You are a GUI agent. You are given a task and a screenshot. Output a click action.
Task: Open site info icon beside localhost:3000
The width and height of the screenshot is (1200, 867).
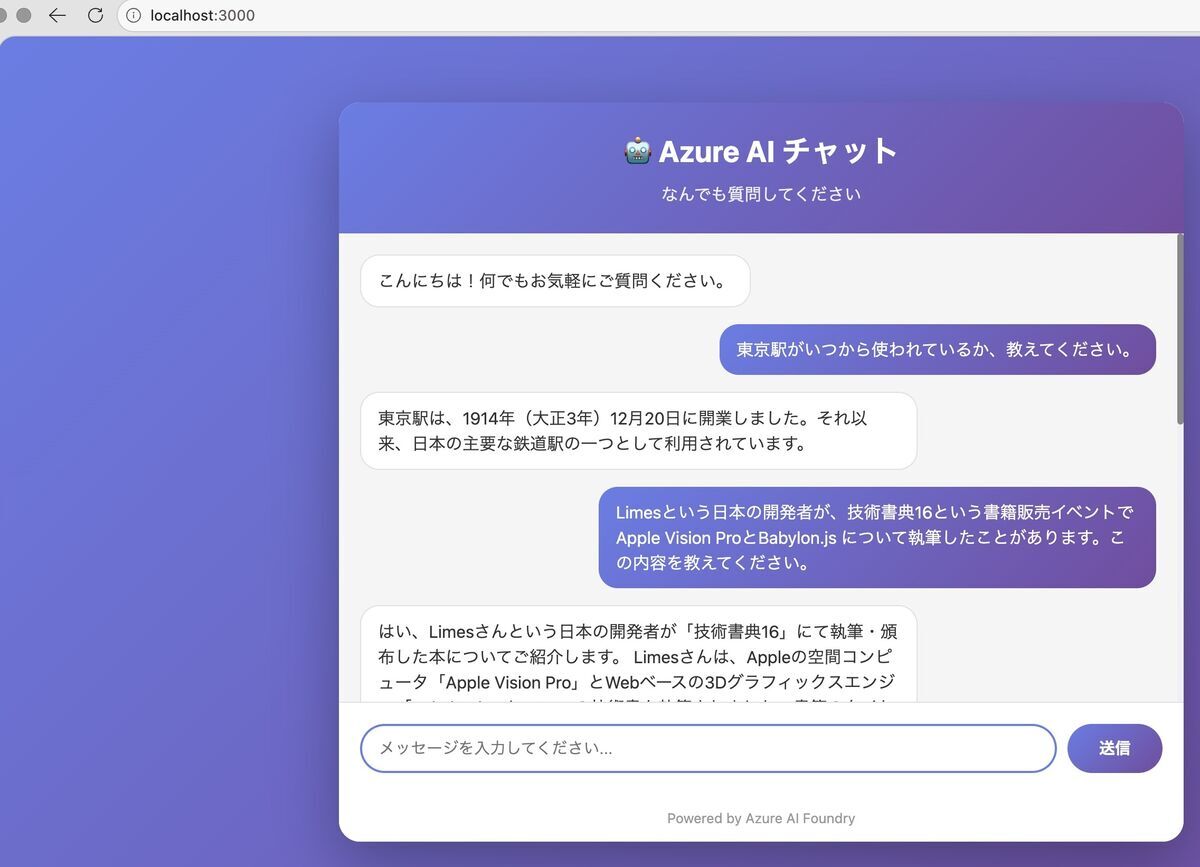click(x=134, y=15)
